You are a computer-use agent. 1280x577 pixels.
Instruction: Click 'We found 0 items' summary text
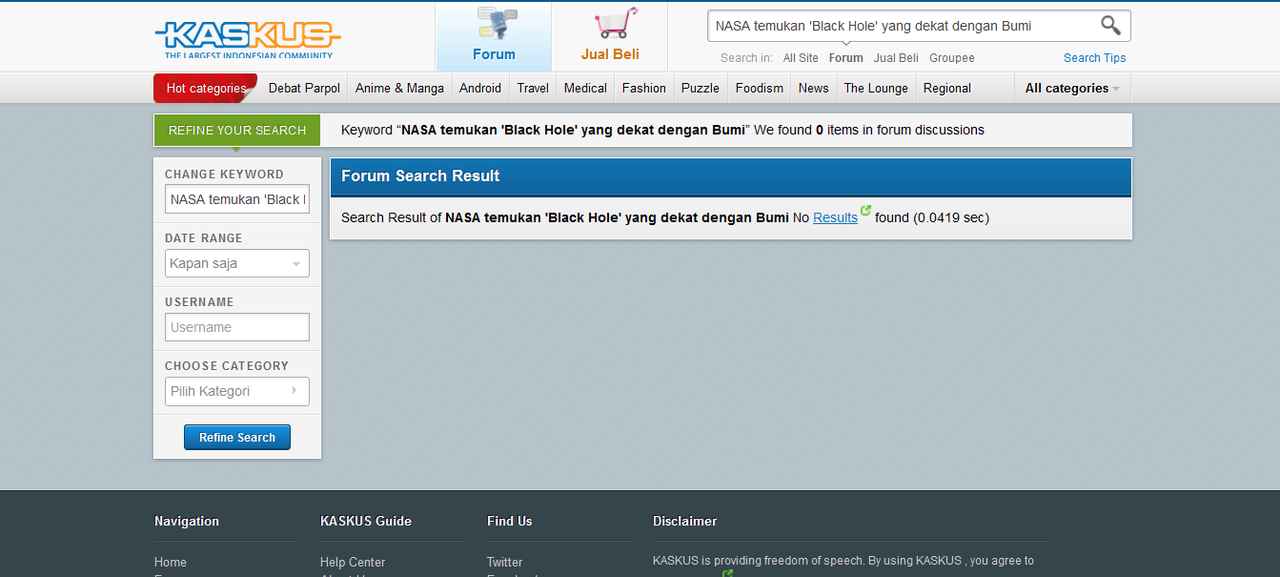(x=869, y=130)
